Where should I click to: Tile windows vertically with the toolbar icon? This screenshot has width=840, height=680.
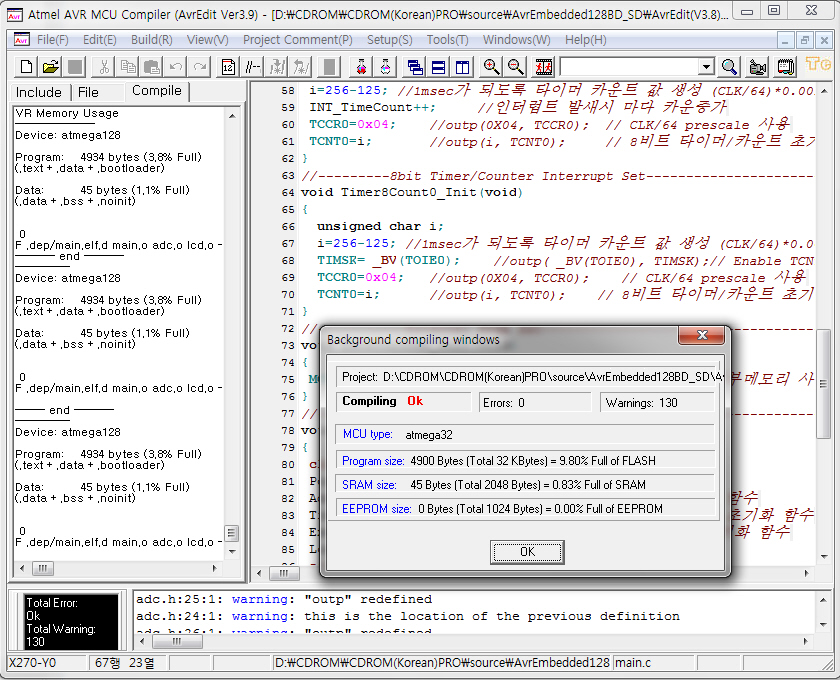coord(462,67)
